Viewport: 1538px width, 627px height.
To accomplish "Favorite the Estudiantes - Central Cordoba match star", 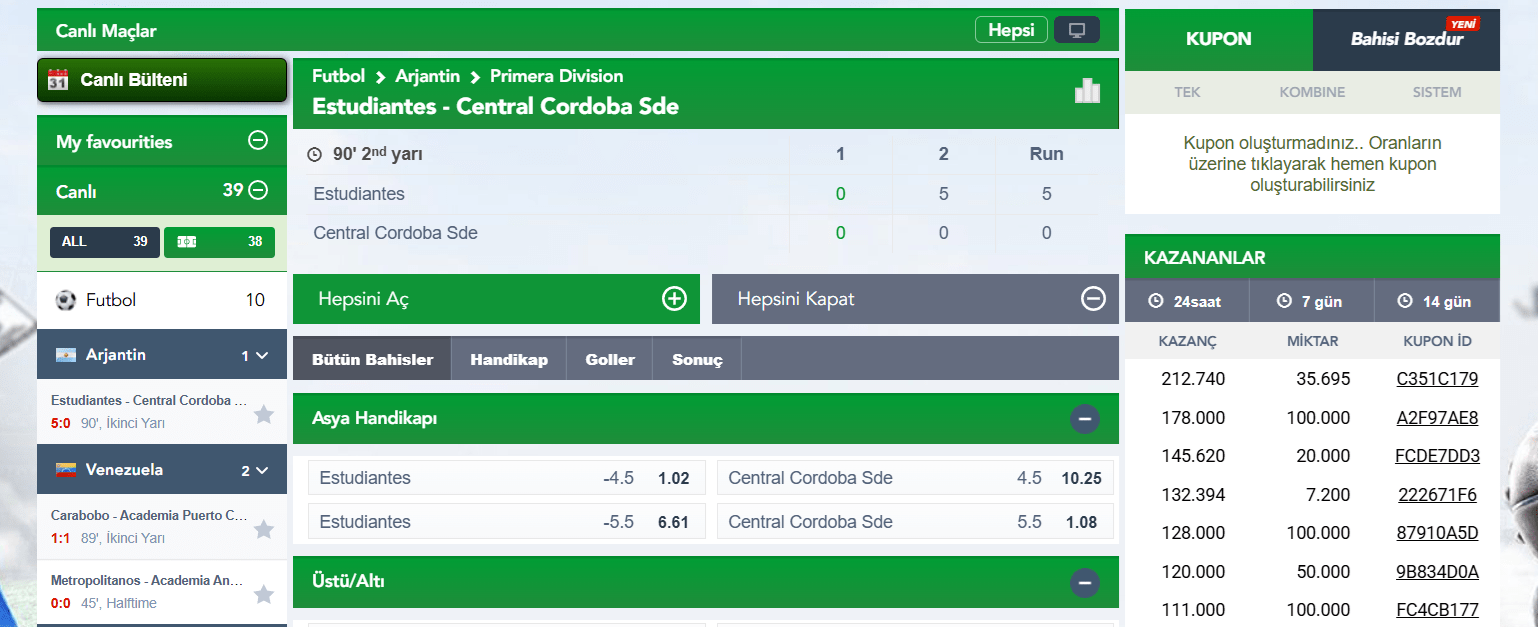I will click(264, 414).
